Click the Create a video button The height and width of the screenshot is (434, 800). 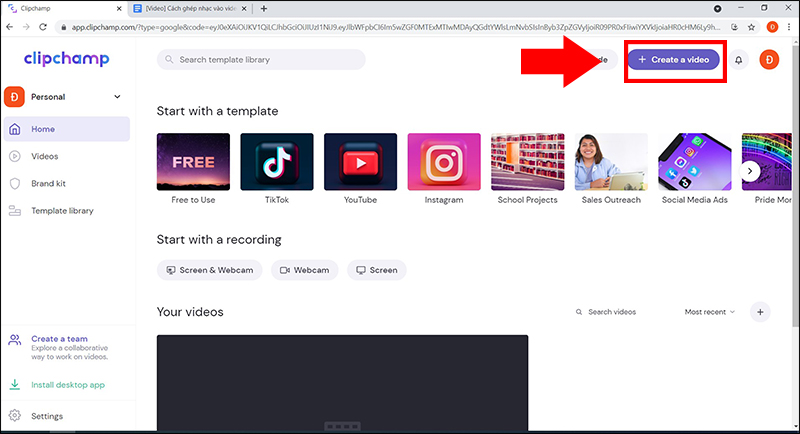click(673, 60)
